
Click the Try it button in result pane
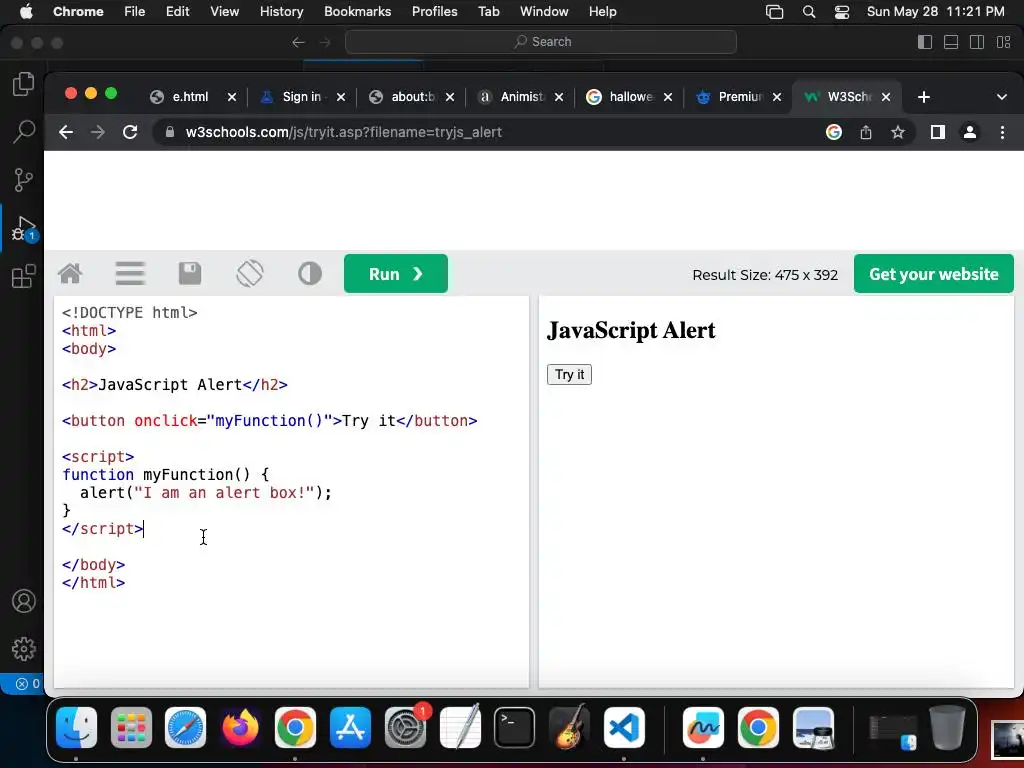(x=569, y=374)
